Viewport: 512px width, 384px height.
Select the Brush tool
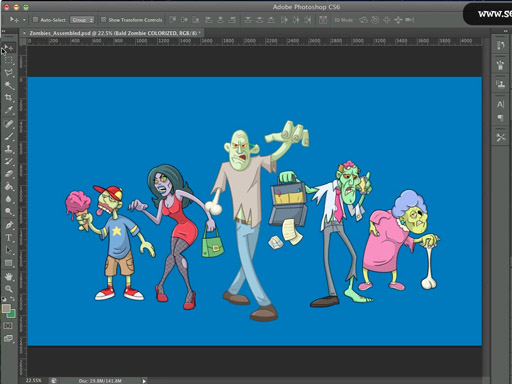9,136
